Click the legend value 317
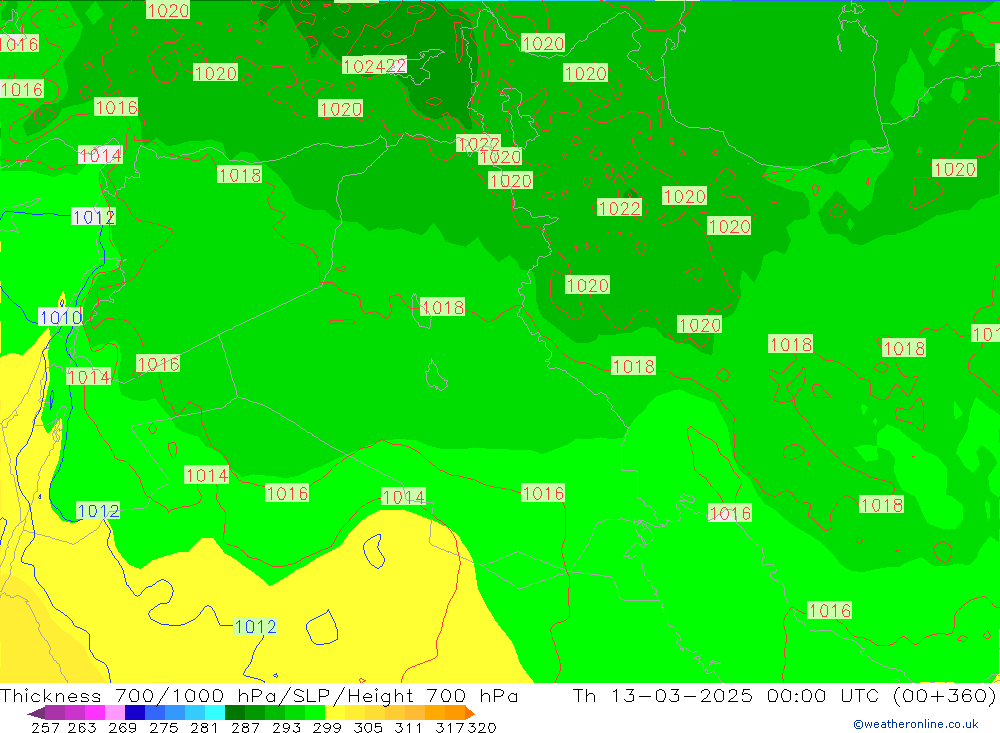This screenshot has height=733, width=1000. point(450,727)
